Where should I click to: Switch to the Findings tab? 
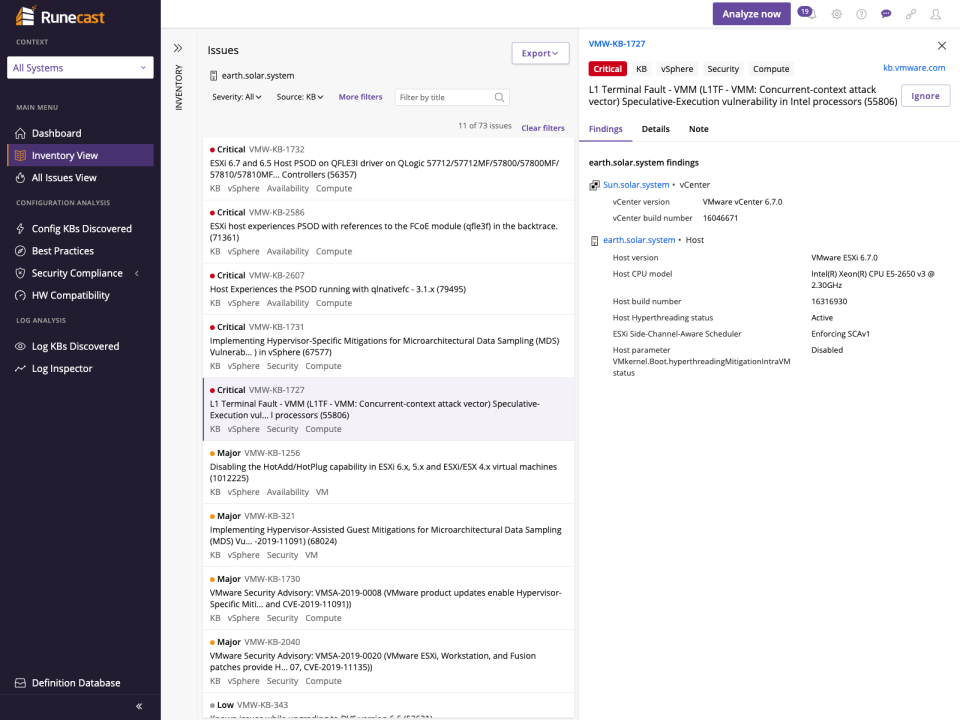(606, 129)
